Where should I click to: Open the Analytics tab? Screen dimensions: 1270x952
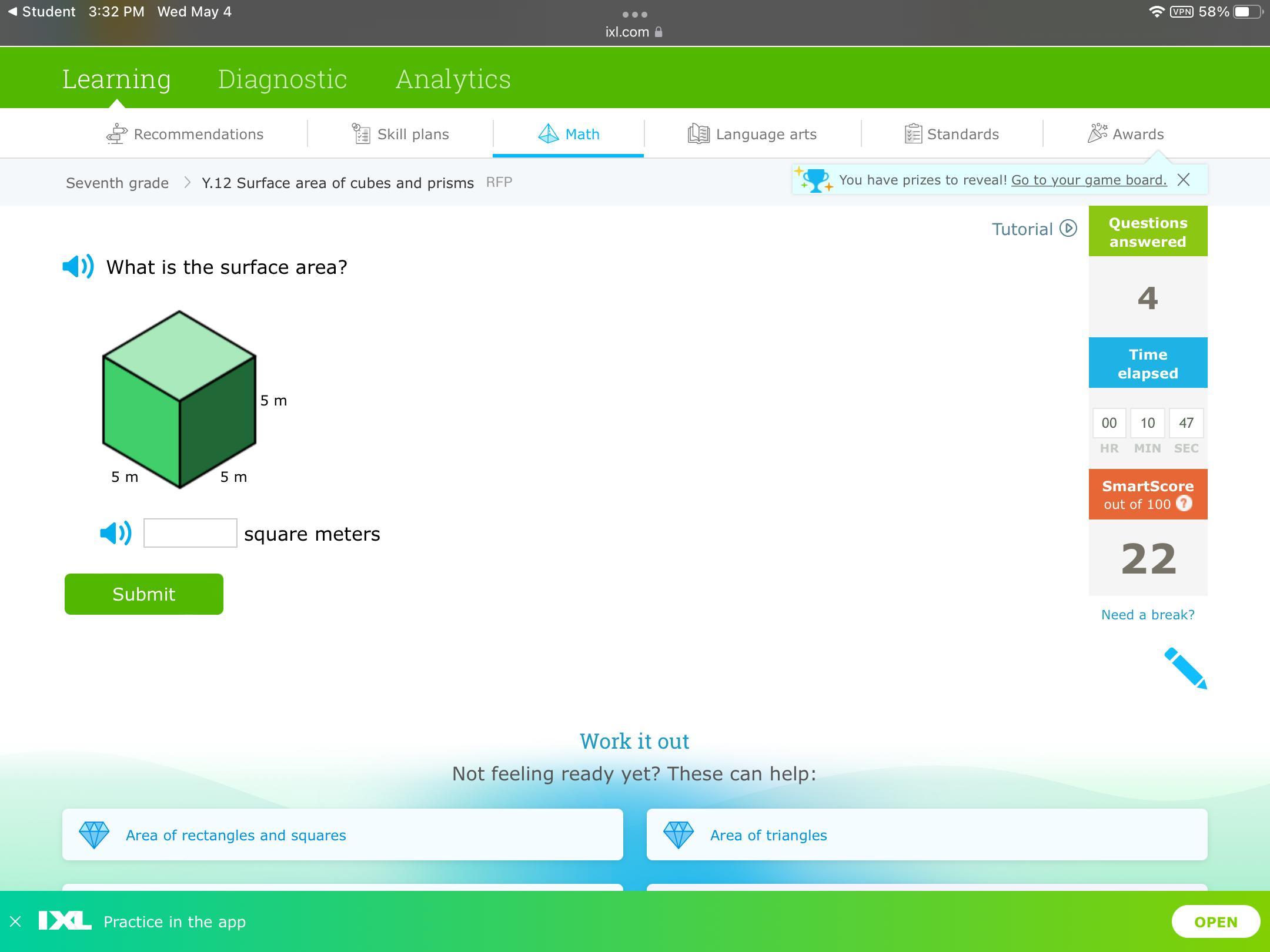(x=453, y=79)
